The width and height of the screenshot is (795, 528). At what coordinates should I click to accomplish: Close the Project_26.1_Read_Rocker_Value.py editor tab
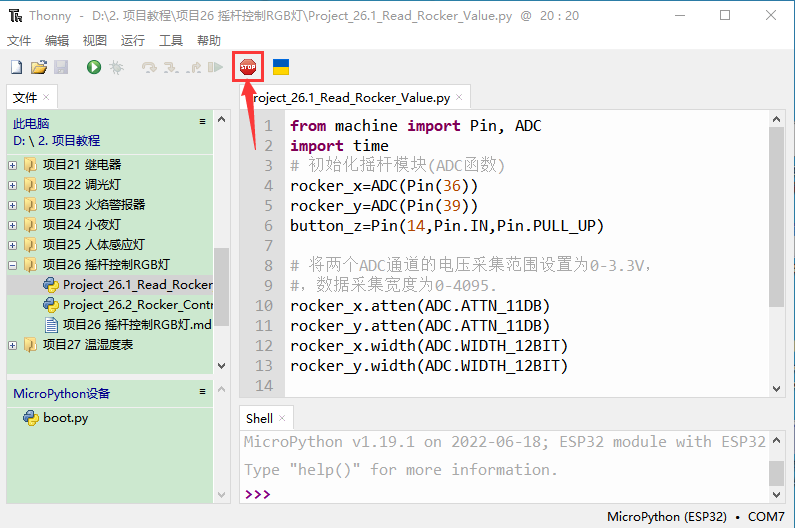(459, 98)
